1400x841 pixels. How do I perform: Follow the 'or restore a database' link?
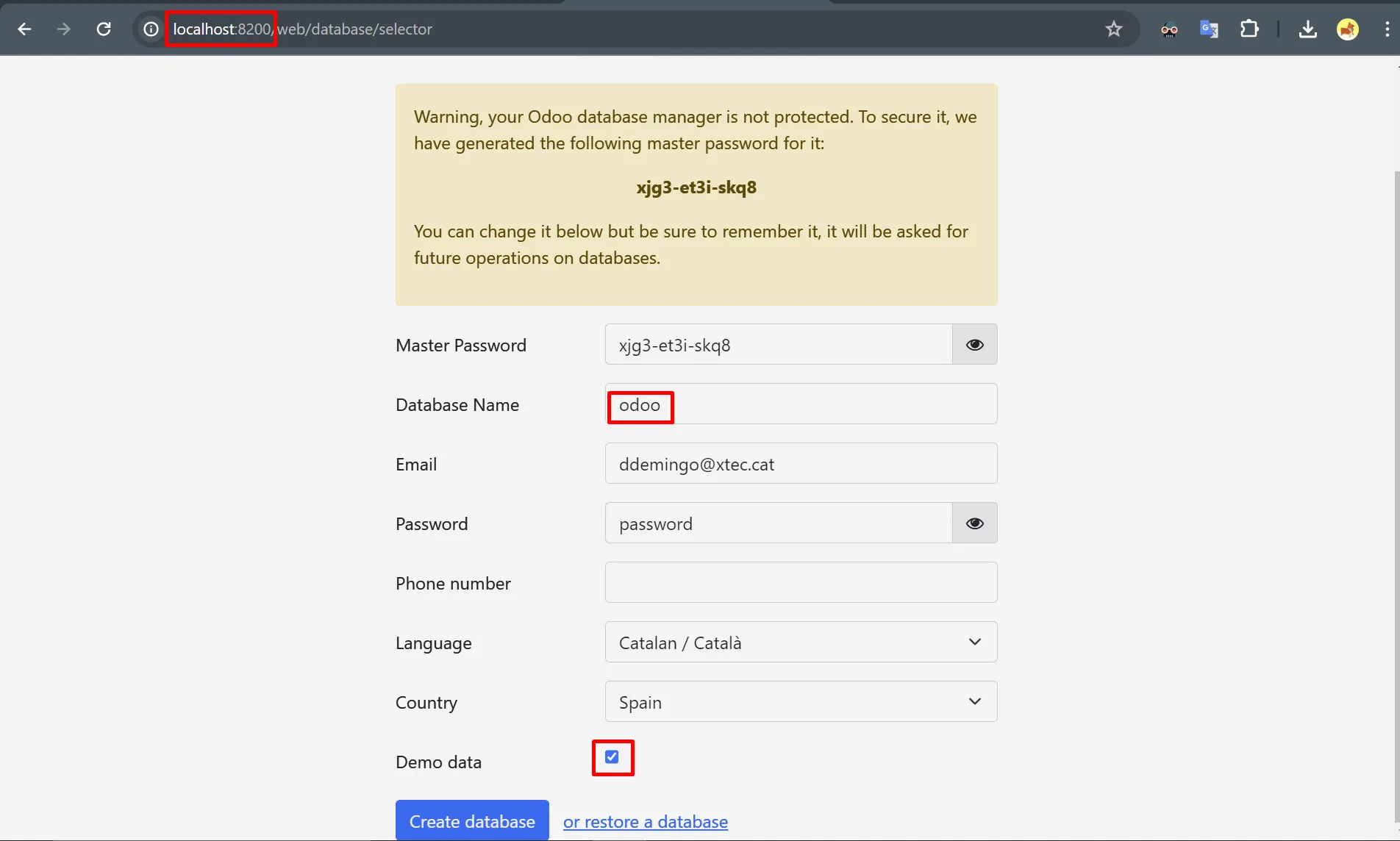point(645,821)
